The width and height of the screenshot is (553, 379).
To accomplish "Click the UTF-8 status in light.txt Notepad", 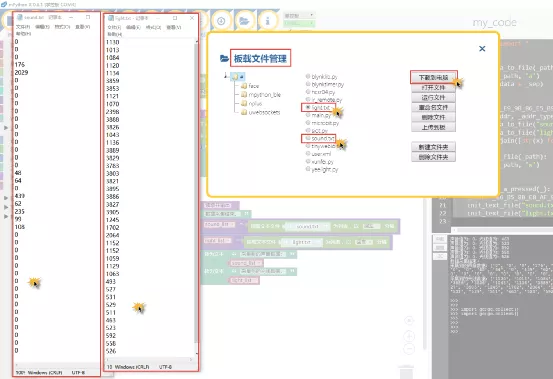I will (x=165, y=367).
